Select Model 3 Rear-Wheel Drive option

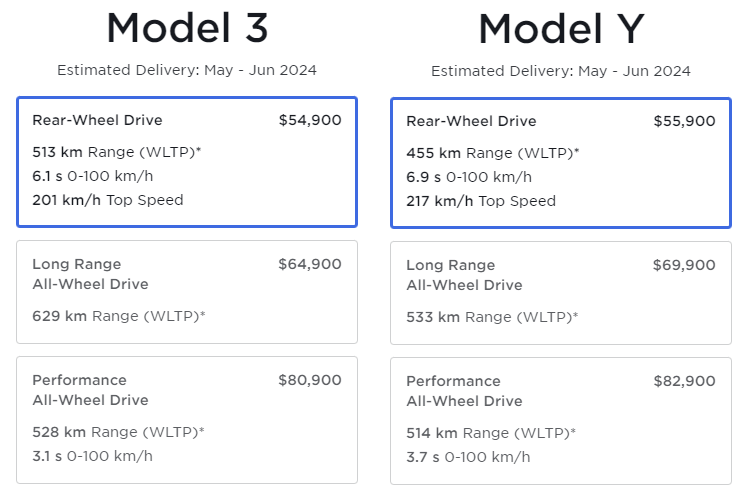(187, 161)
